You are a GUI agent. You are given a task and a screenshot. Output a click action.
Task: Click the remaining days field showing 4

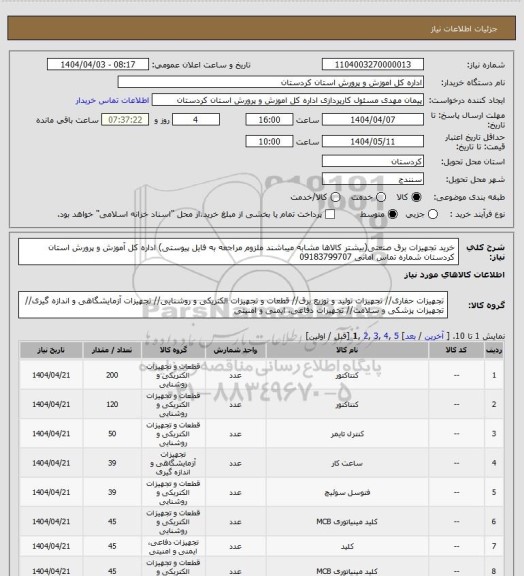pos(196,120)
